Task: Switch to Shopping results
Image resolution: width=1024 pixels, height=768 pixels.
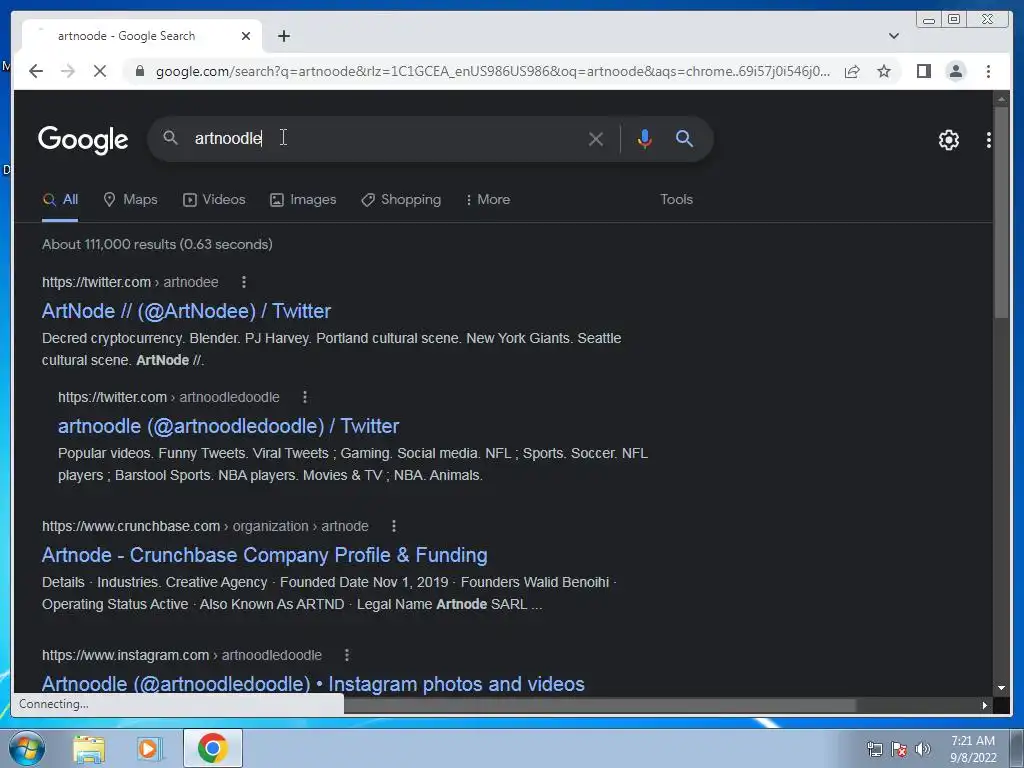Action: click(401, 200)
